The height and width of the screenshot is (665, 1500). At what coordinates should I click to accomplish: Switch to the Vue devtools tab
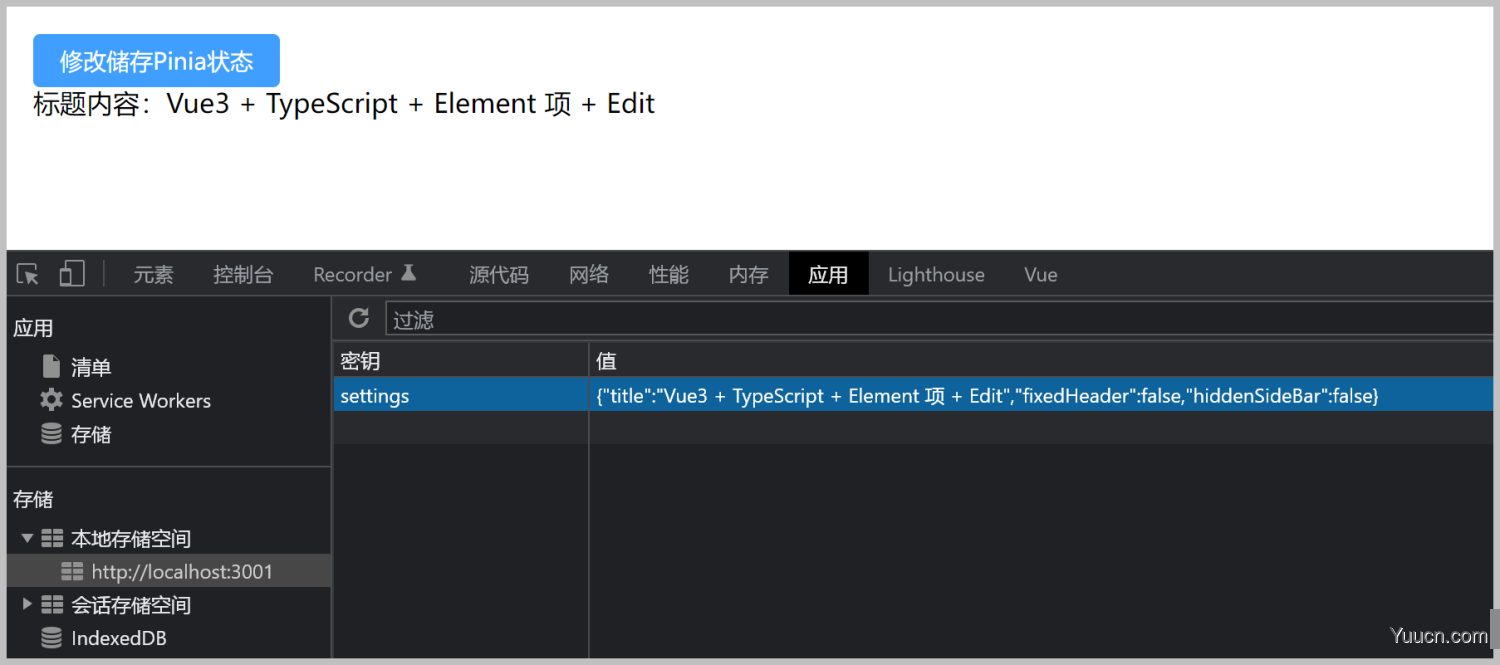(1040, 274)
